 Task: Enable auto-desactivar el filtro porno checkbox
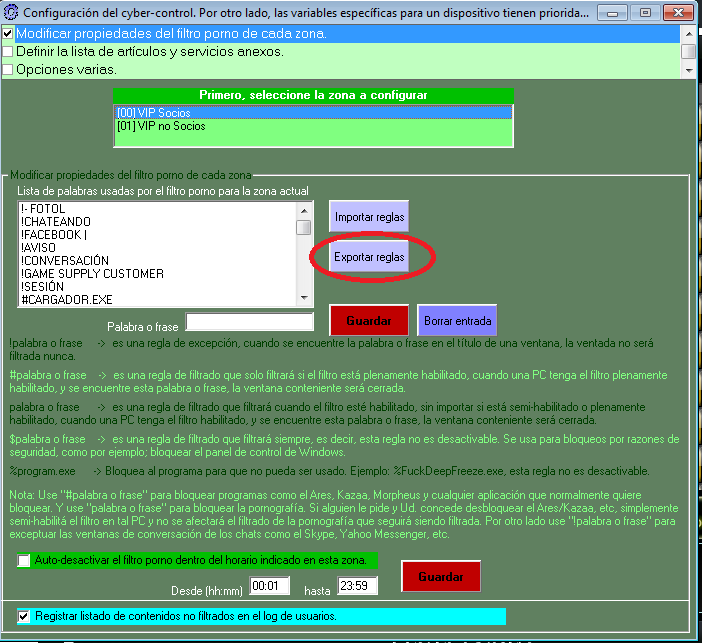pos(24,560)
